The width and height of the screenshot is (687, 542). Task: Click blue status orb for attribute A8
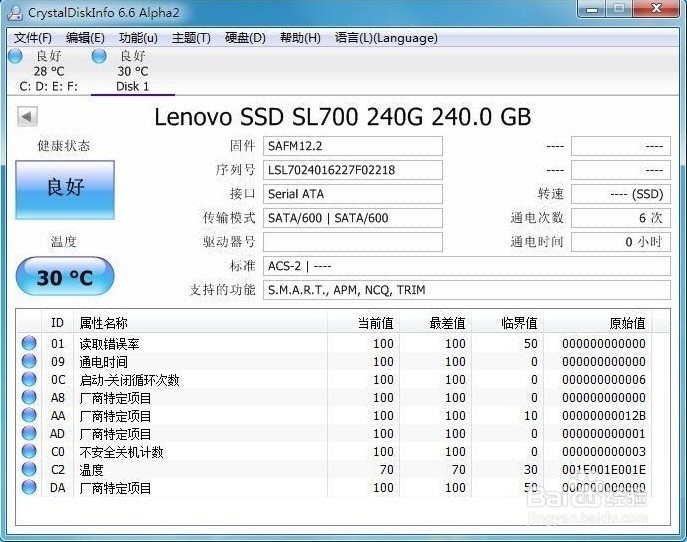tap(29, 397)
